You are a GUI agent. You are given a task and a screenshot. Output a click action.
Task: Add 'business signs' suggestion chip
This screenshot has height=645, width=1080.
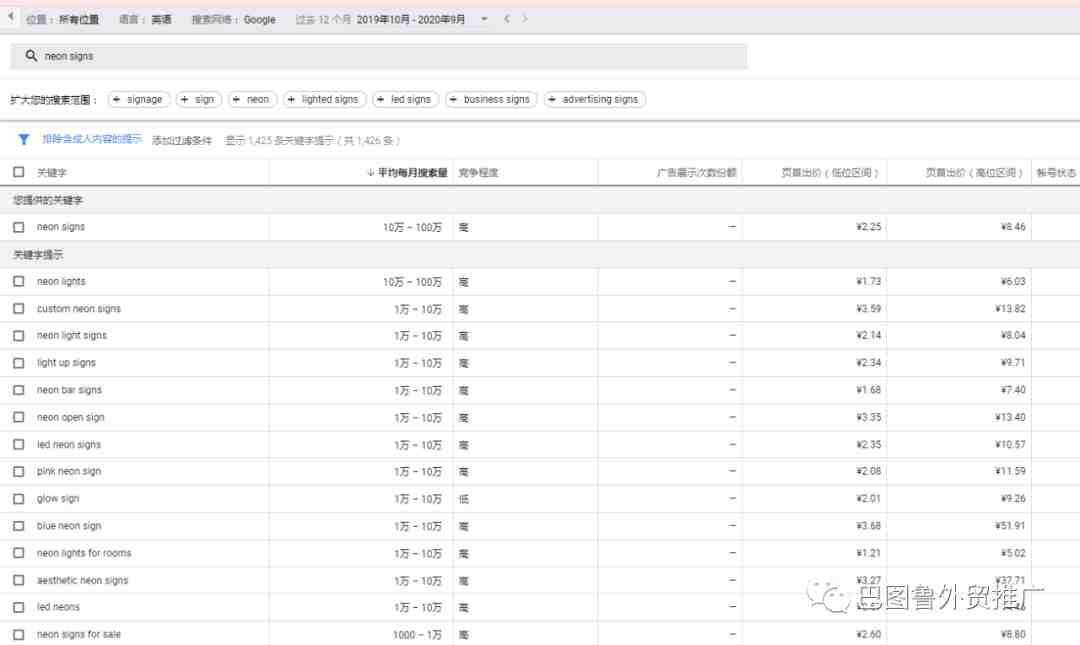click(x=491, y=99)
